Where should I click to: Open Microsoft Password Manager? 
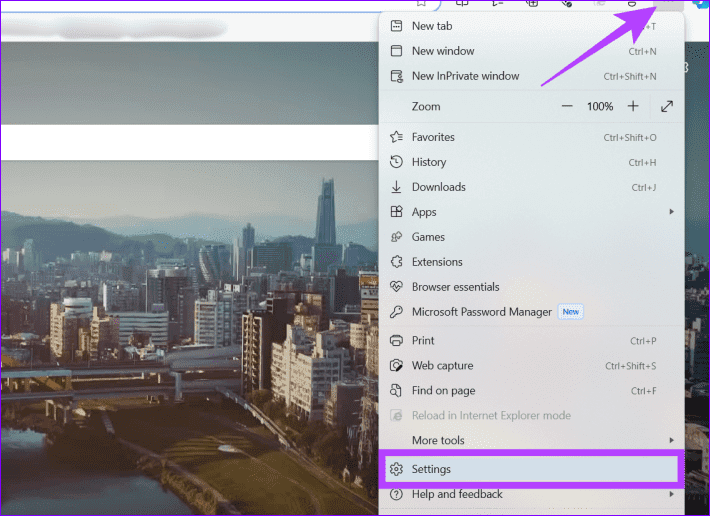coord(531,312)
